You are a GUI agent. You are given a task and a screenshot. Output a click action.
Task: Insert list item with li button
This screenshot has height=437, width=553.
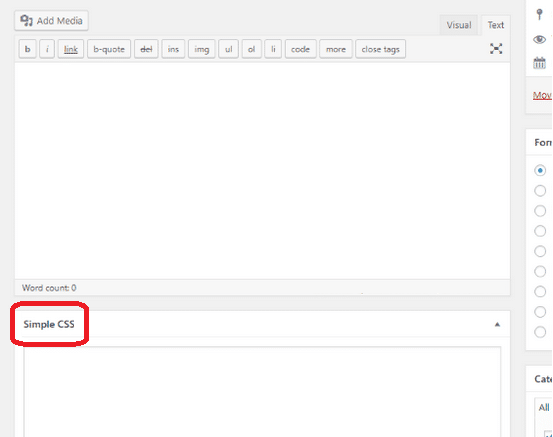(x=273, y=49)
